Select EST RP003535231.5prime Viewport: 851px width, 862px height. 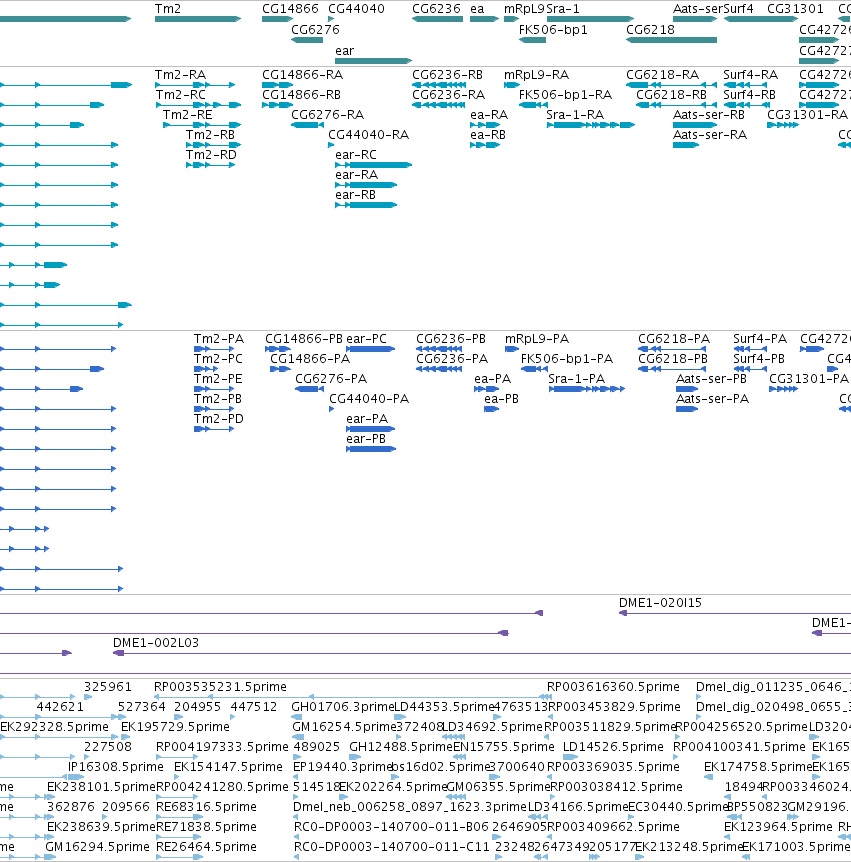pos(220,687)
